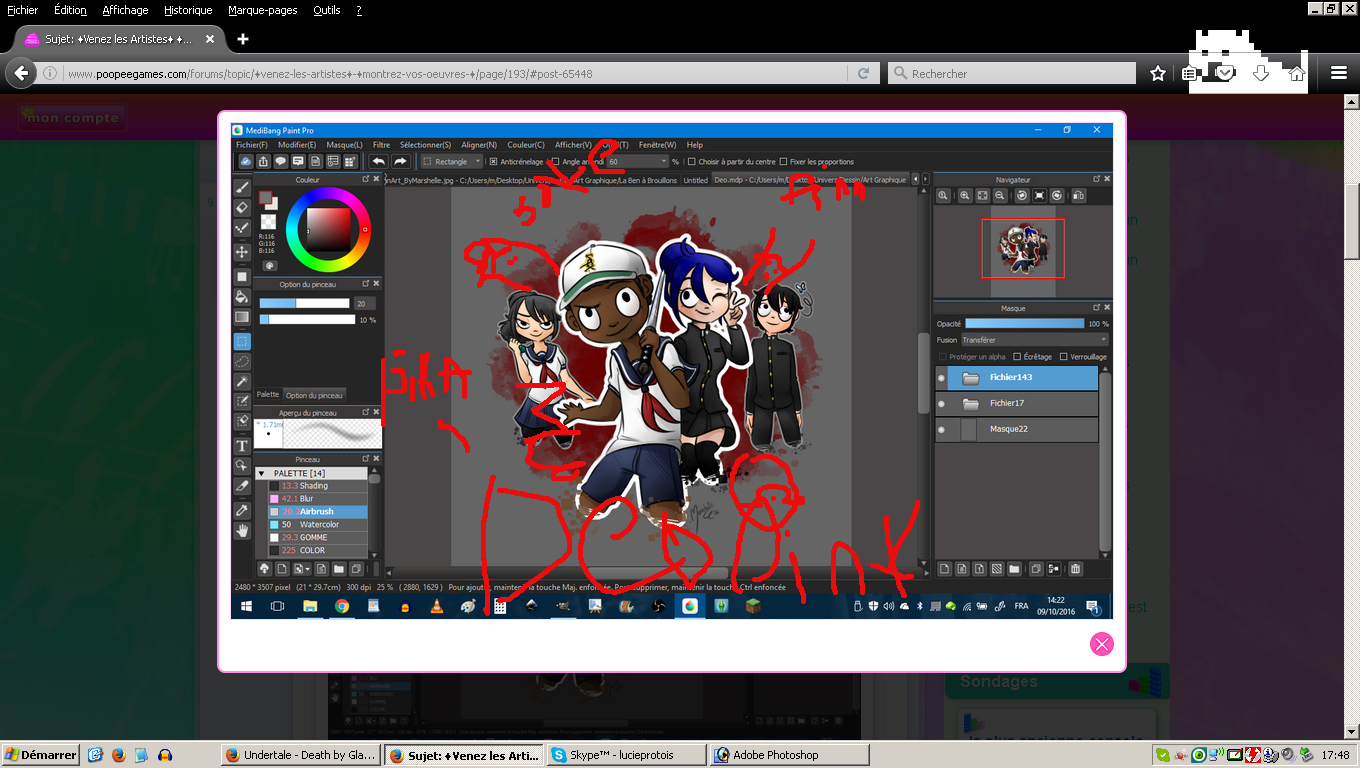Click the Navigator zoom out icon
This screenshot has width=1360, height=768.
(x=1002, y=196)
